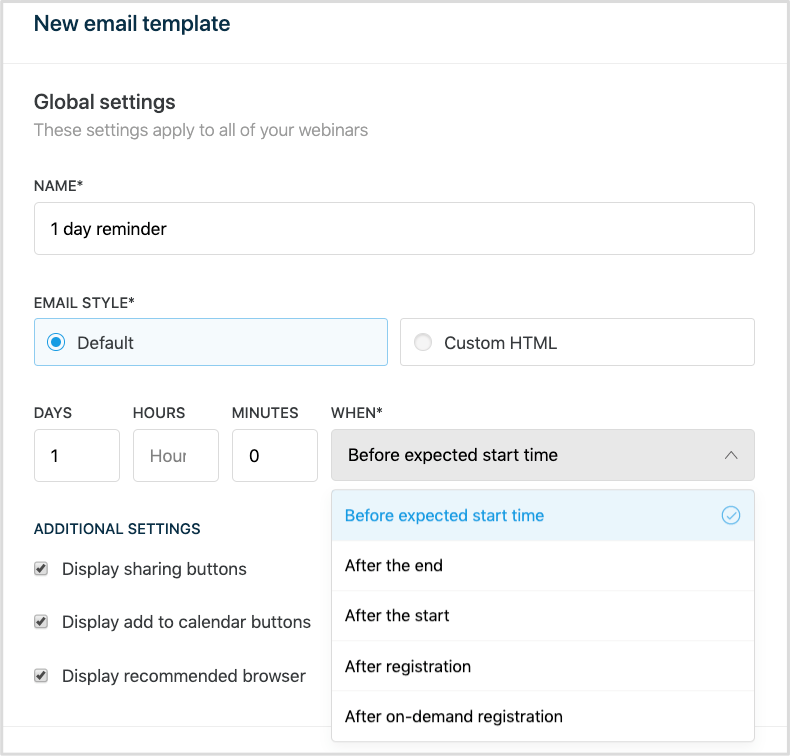Choose highlighted Before expected start time item
The image size is (790, 756).
pos(543,515)
